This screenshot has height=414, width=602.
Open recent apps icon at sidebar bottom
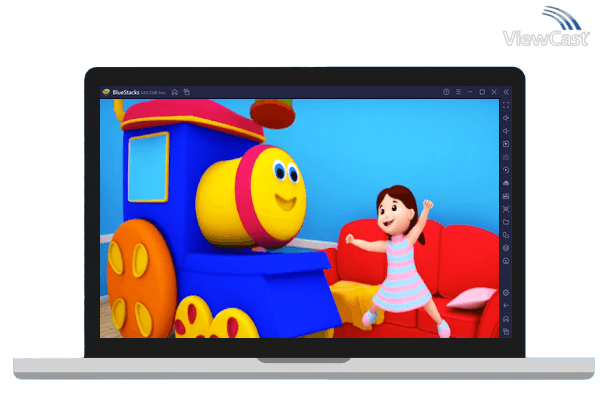tap(506, 332)
